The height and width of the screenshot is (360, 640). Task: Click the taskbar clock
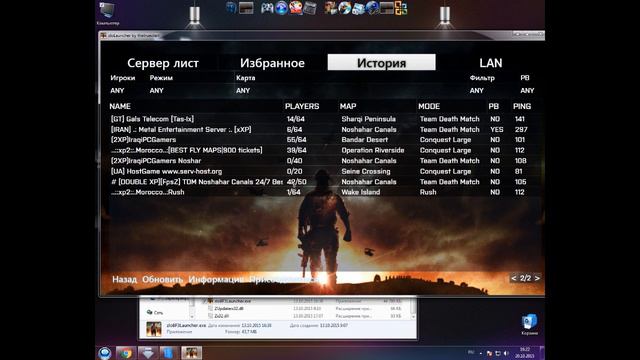pyautogui.click(x=524, y=353)
